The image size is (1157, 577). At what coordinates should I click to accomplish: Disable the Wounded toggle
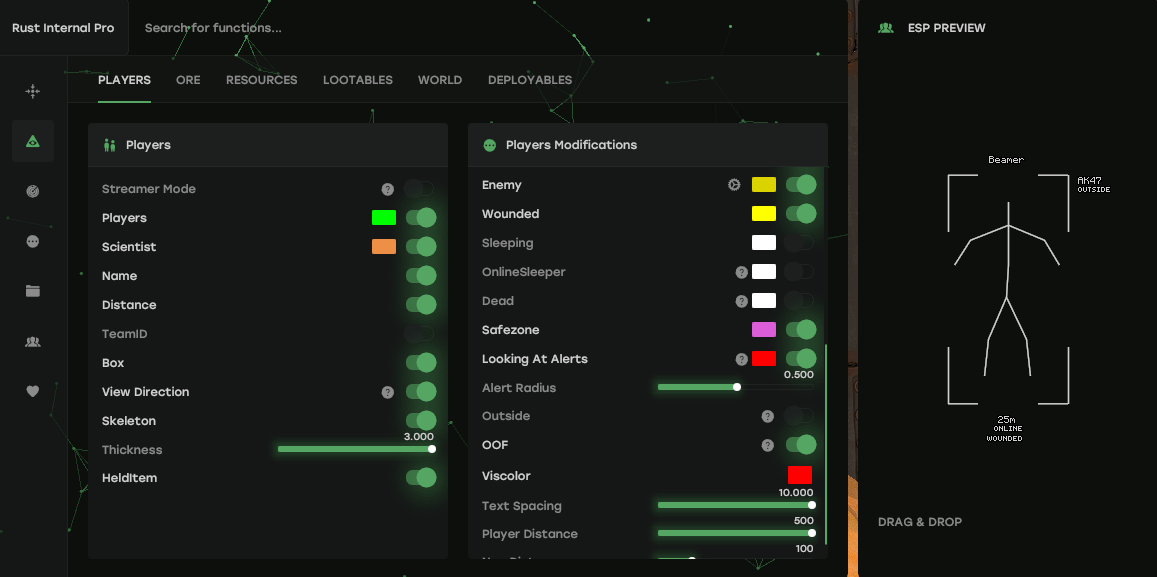[x=801, y=214]
